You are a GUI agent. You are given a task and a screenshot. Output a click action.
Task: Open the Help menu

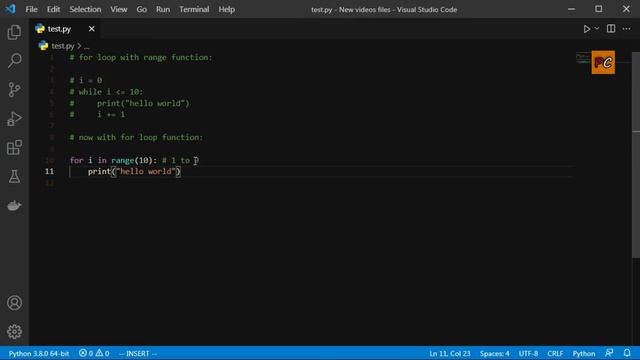coord(227,9)
